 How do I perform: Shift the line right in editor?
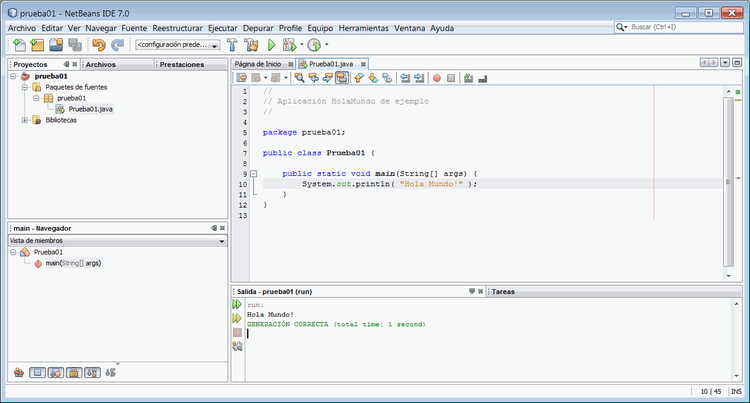419,78
